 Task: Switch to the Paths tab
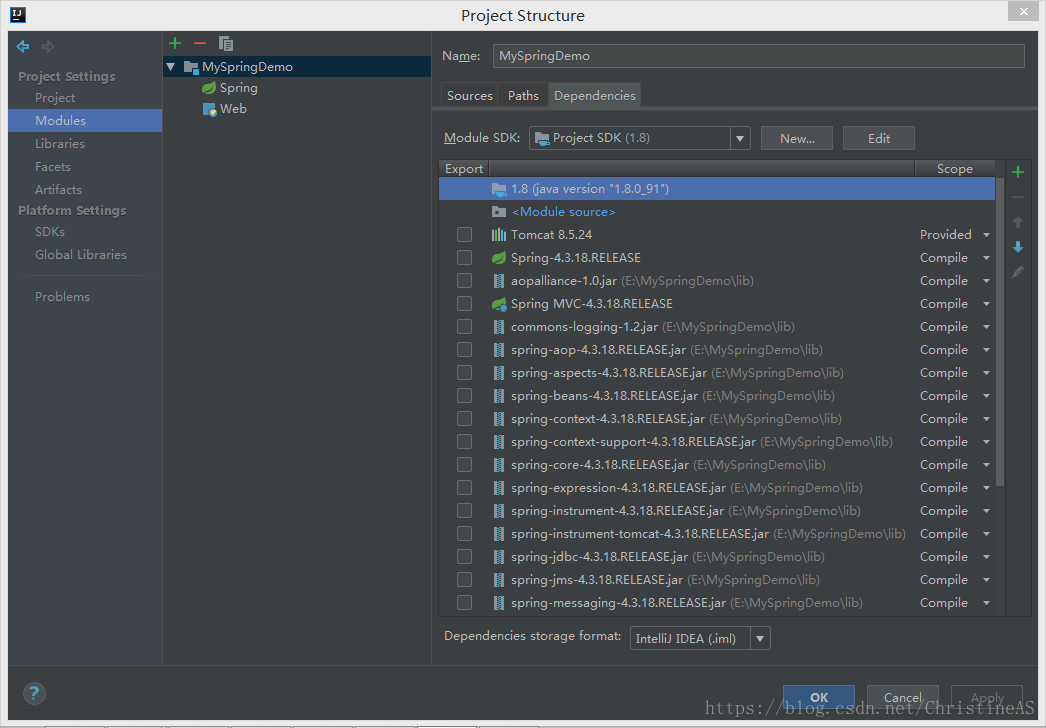coord(523,95)
